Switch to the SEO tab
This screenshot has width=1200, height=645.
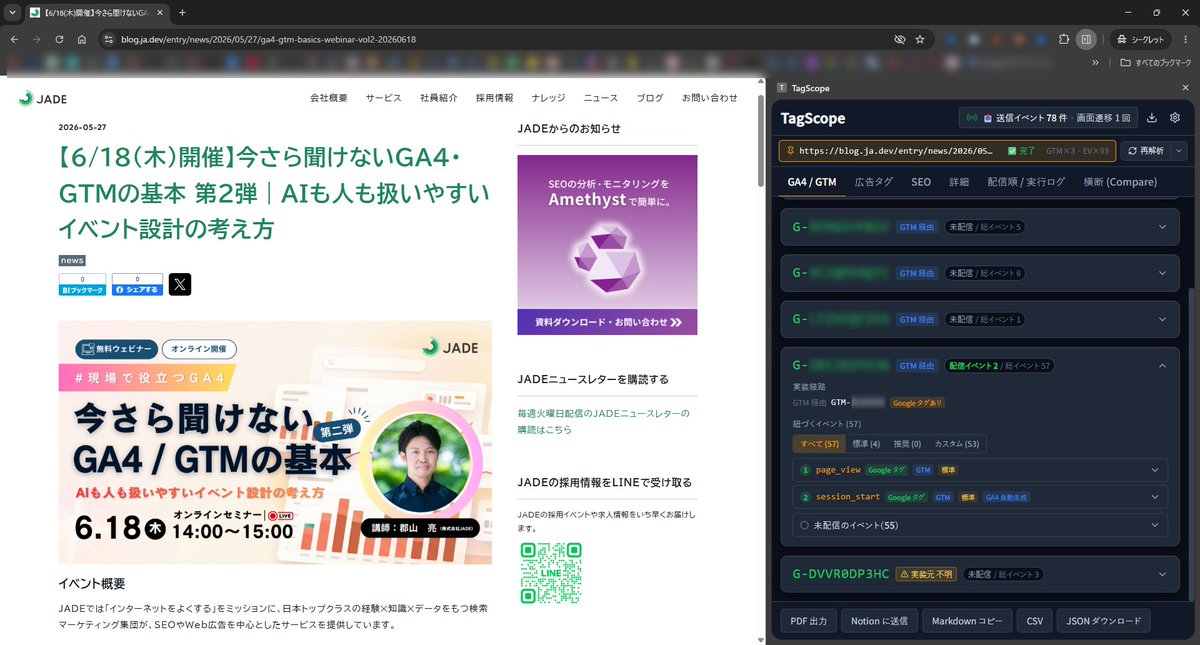click(921, 182)
